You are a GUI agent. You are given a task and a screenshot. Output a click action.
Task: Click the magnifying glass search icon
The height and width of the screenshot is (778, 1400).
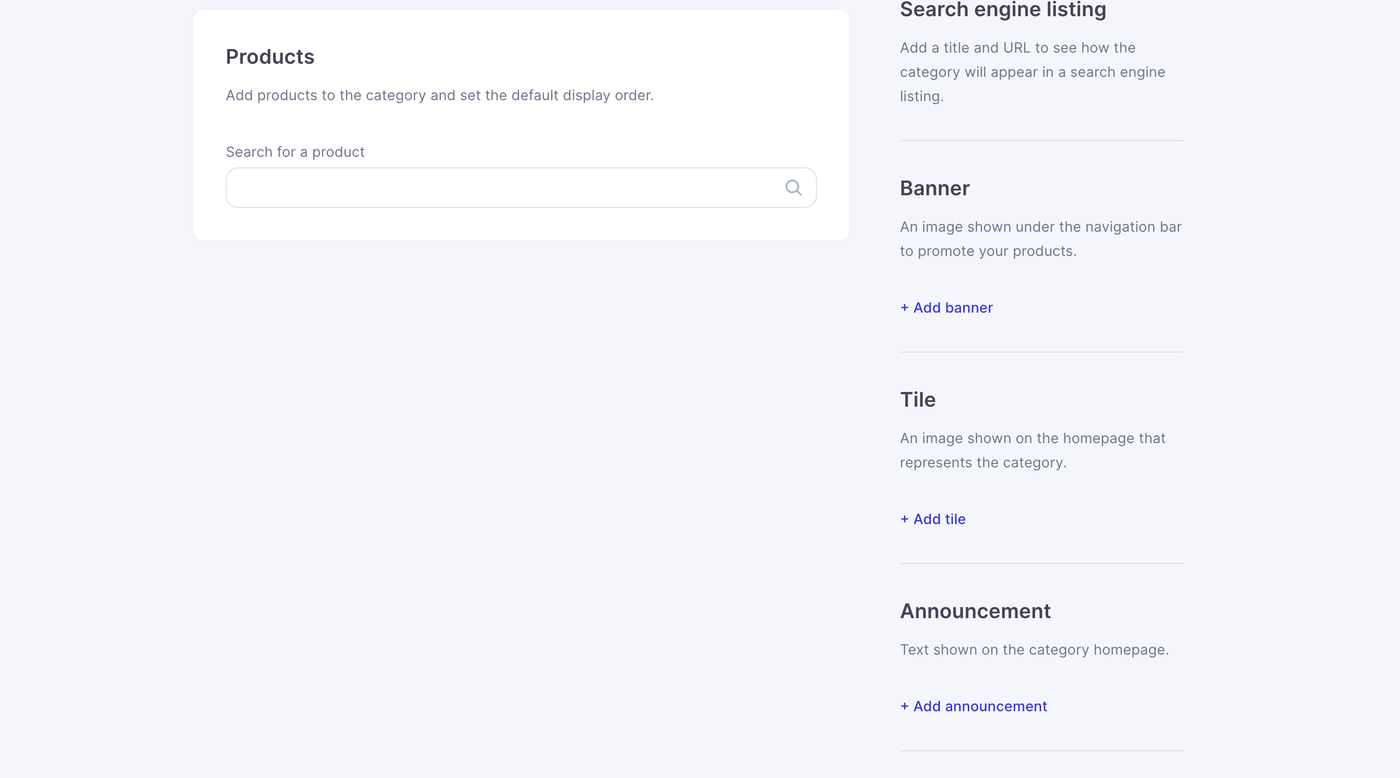coord(793,188)
